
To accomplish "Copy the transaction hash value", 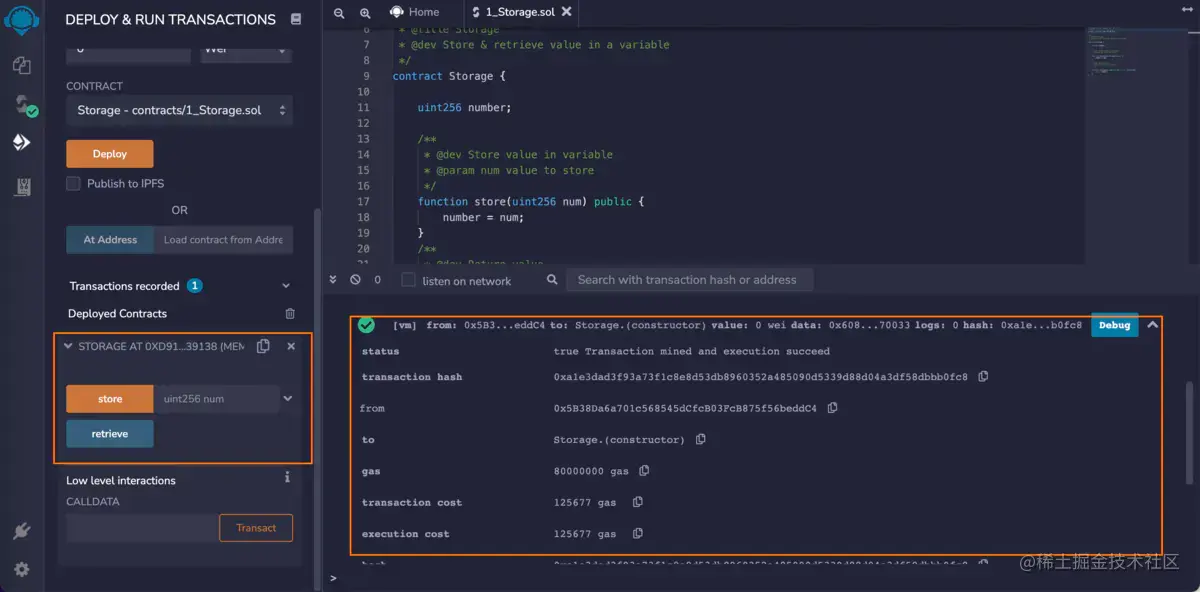I will (983, 377).
